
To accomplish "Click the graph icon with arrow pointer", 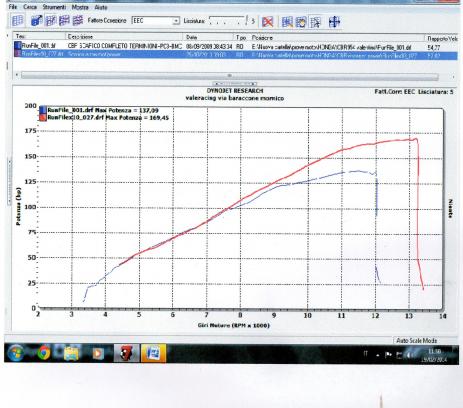I will click(315, 22).
